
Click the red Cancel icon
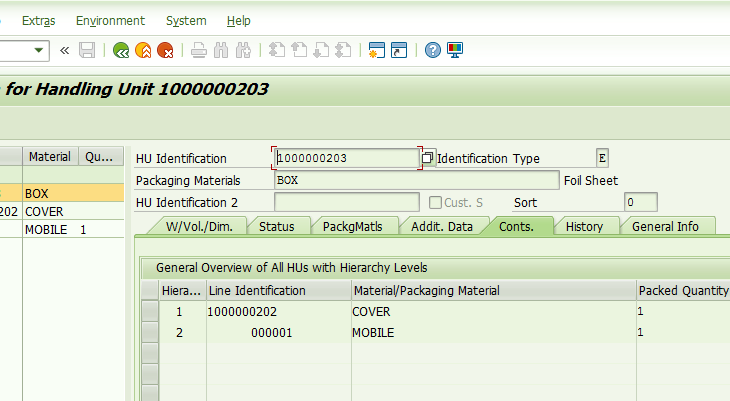pyautogui.click(x=165, y=50)
